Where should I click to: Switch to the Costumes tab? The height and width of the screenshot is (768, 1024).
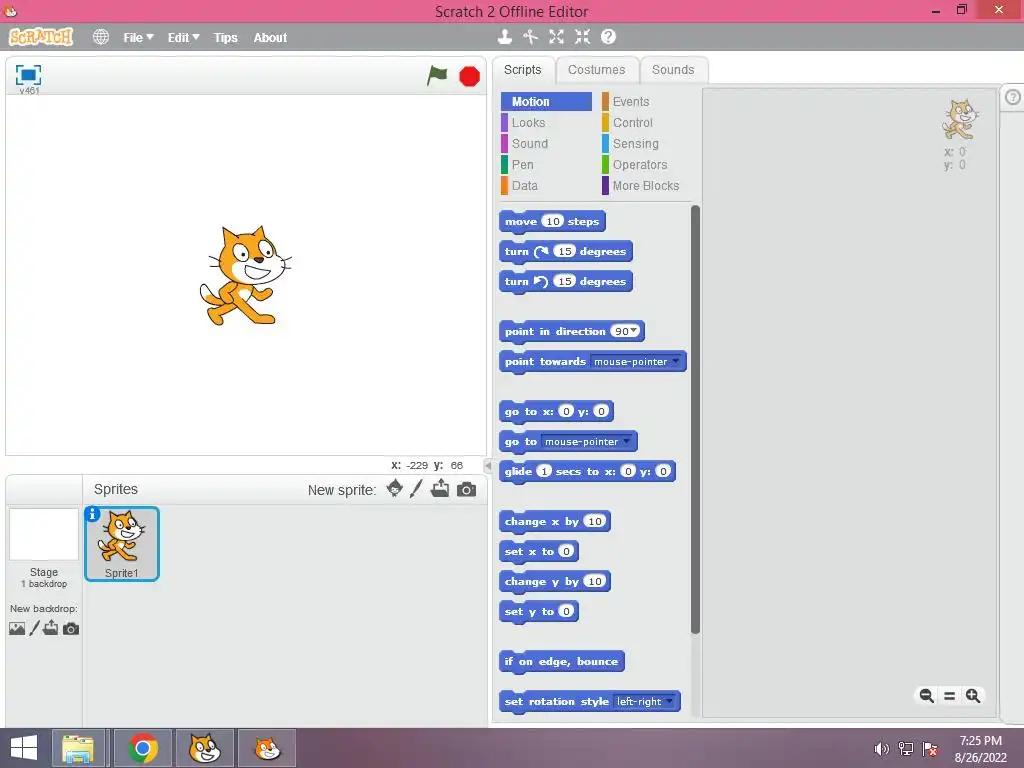pyautogui.click(x=596, y=70)
